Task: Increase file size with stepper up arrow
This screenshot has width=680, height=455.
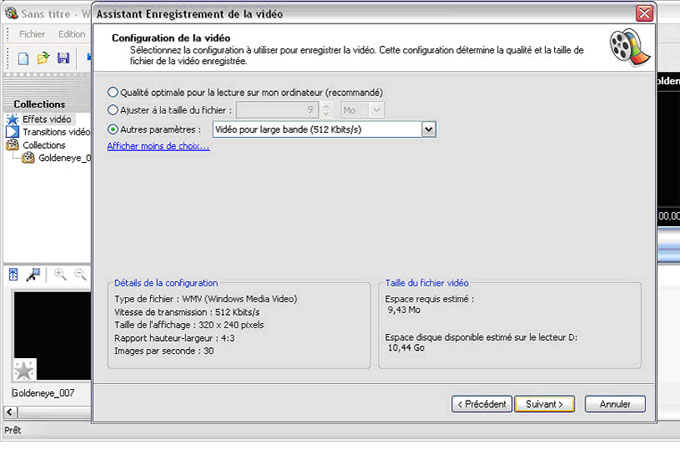Action: click(x=327, y=106)
